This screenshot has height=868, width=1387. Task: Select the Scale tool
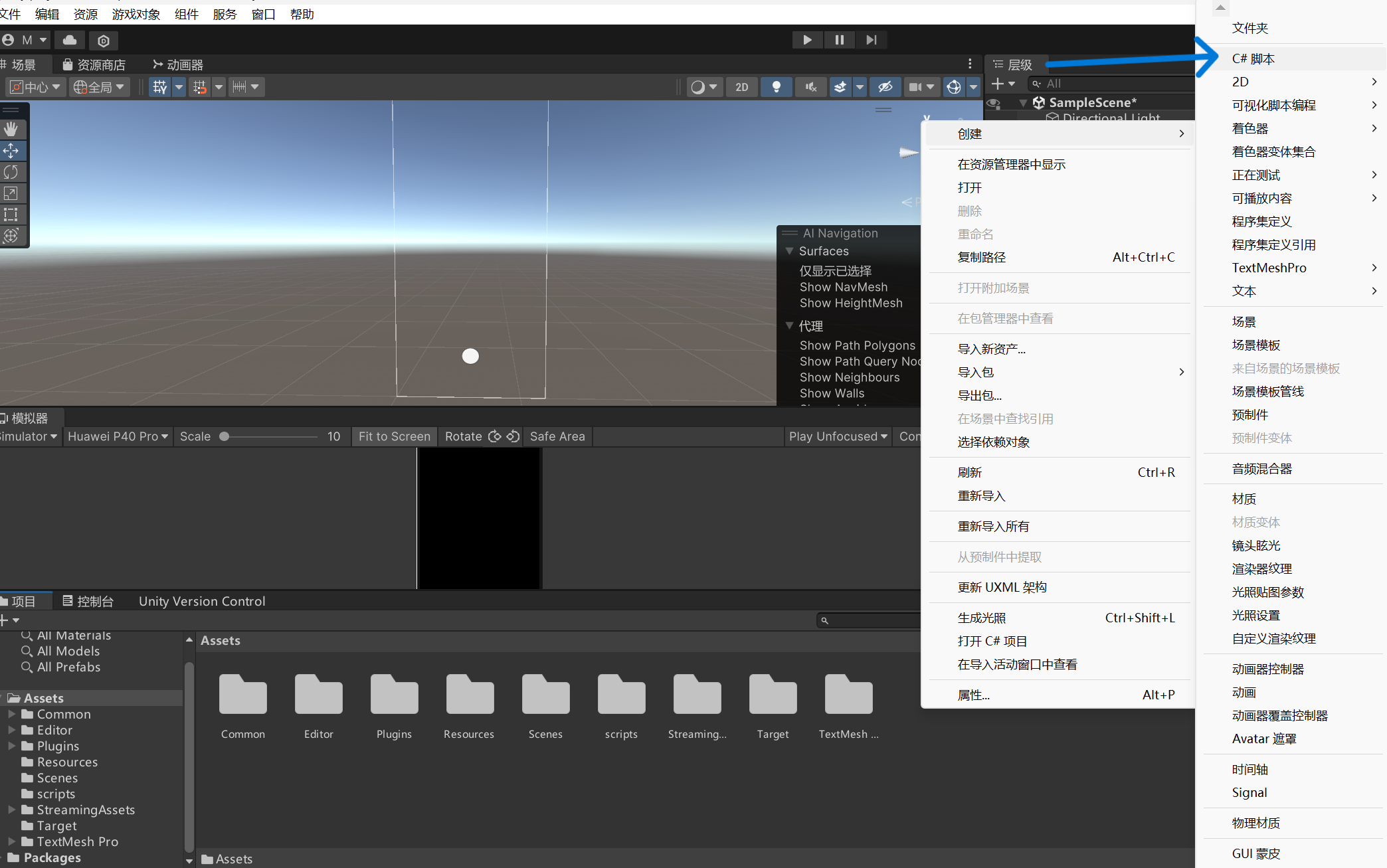pos(11,193)
